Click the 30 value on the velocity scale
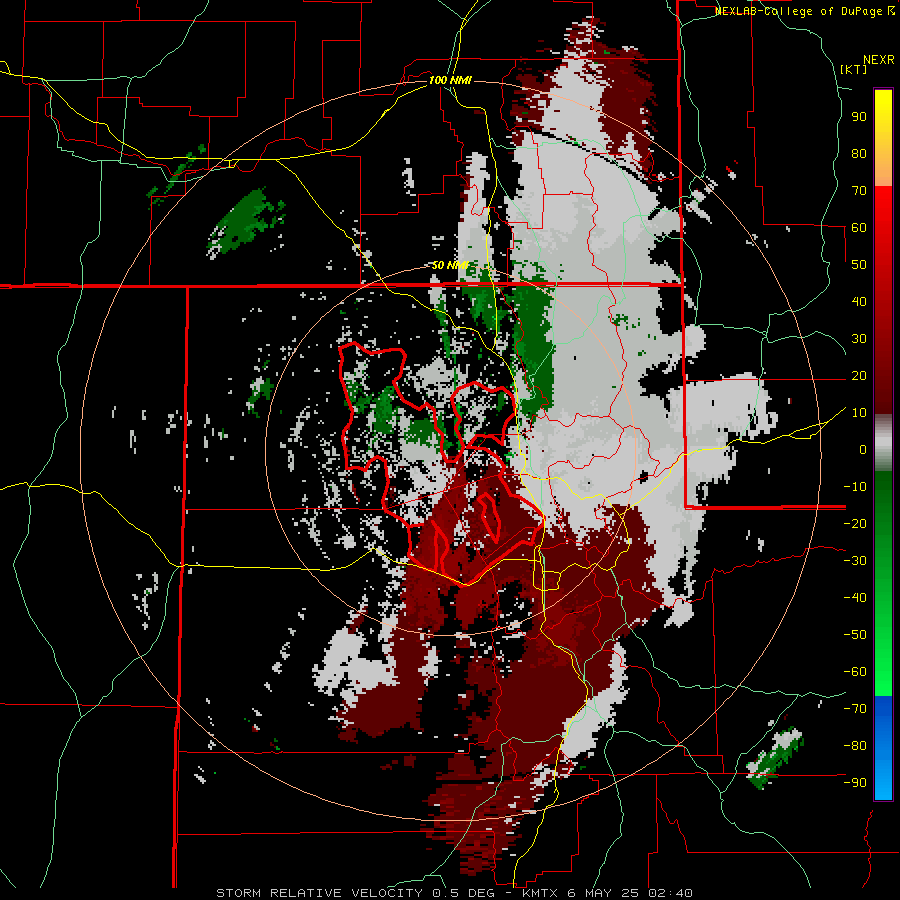 [x=859, y=339]
